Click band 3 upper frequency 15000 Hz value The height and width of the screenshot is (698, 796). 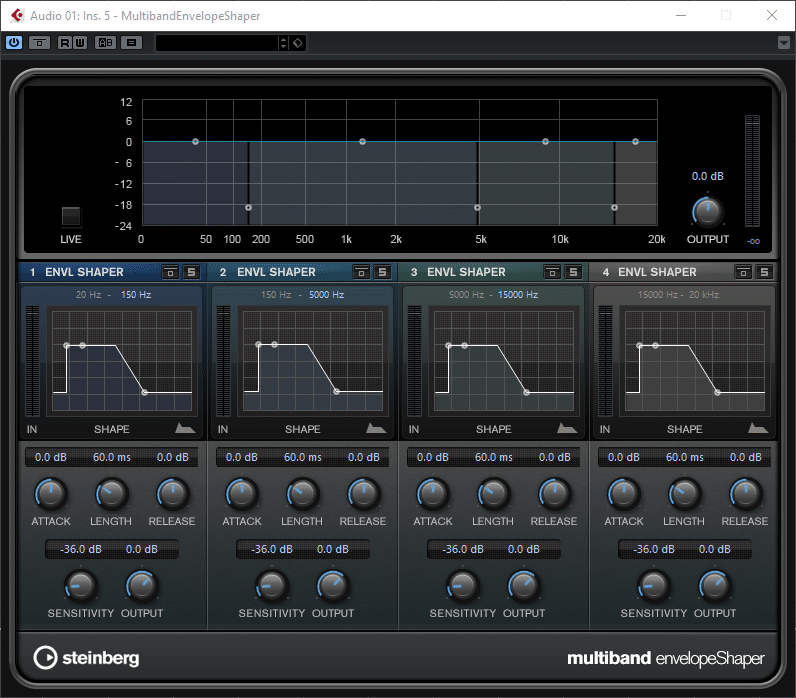pyautogui.click(x=518, y=294)
